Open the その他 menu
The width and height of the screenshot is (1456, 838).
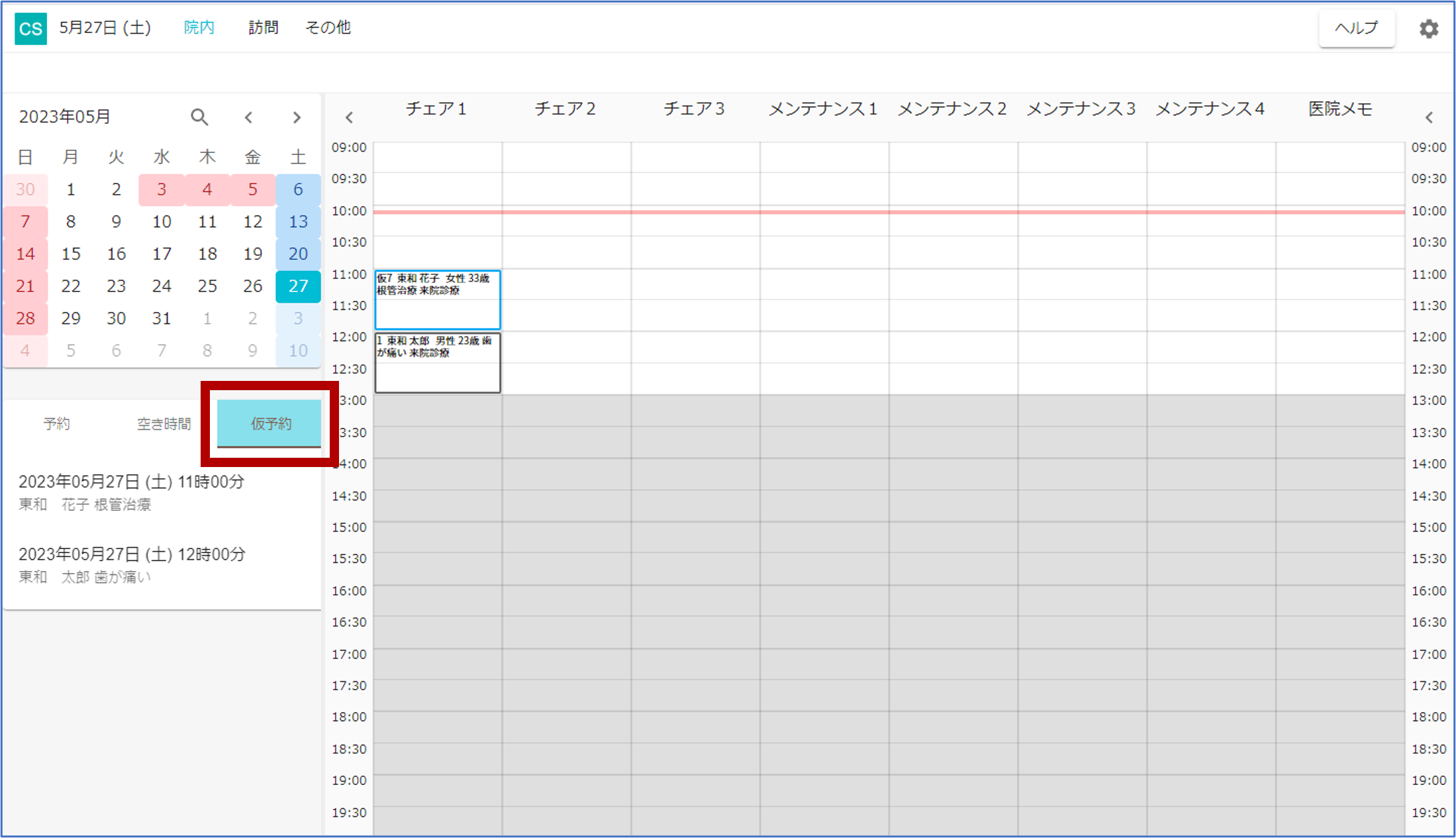[328, 28]
